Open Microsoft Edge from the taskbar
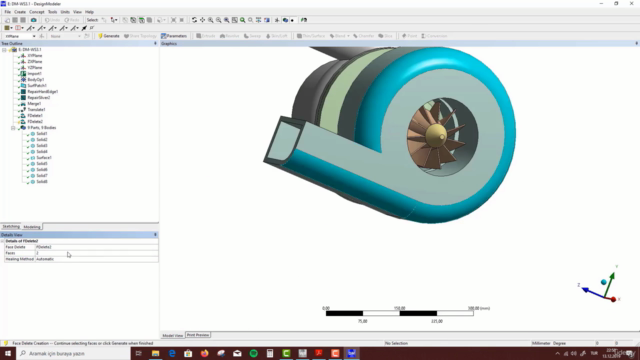640x360 pixels. click(172, 353)
